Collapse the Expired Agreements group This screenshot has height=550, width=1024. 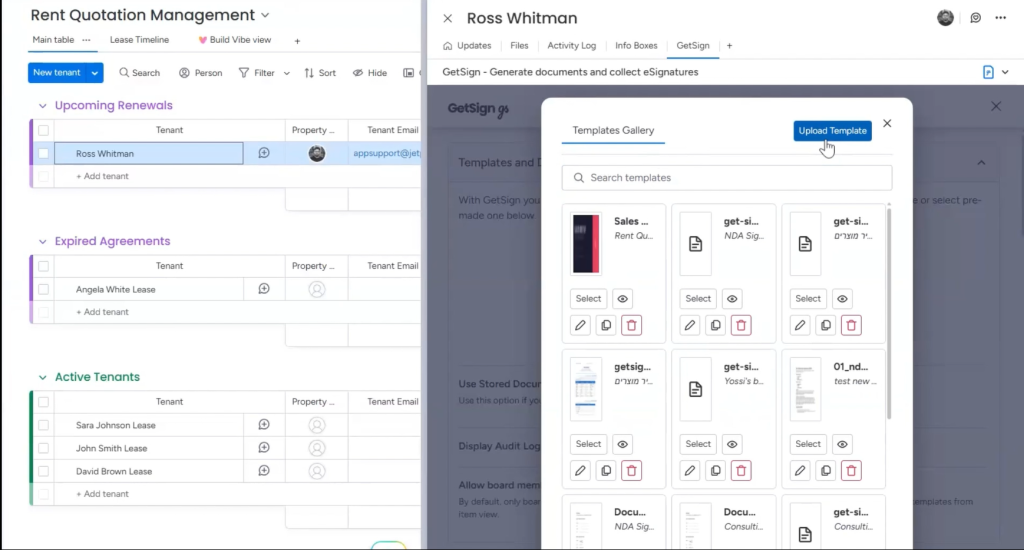(x=42, y=242)
